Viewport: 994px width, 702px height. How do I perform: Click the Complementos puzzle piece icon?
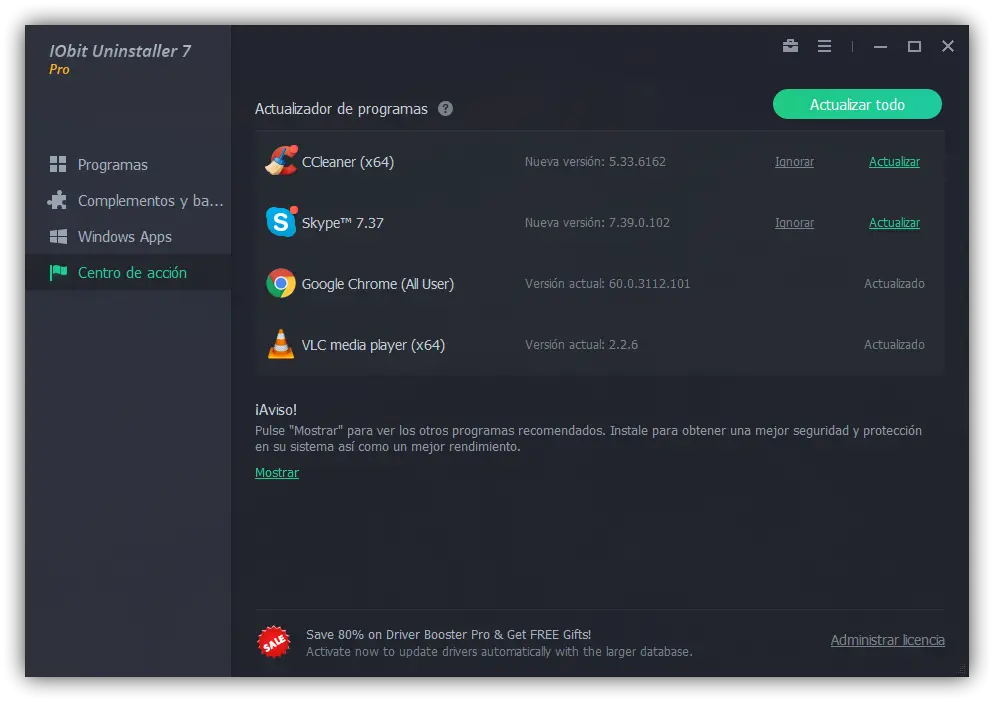point(57,200)
